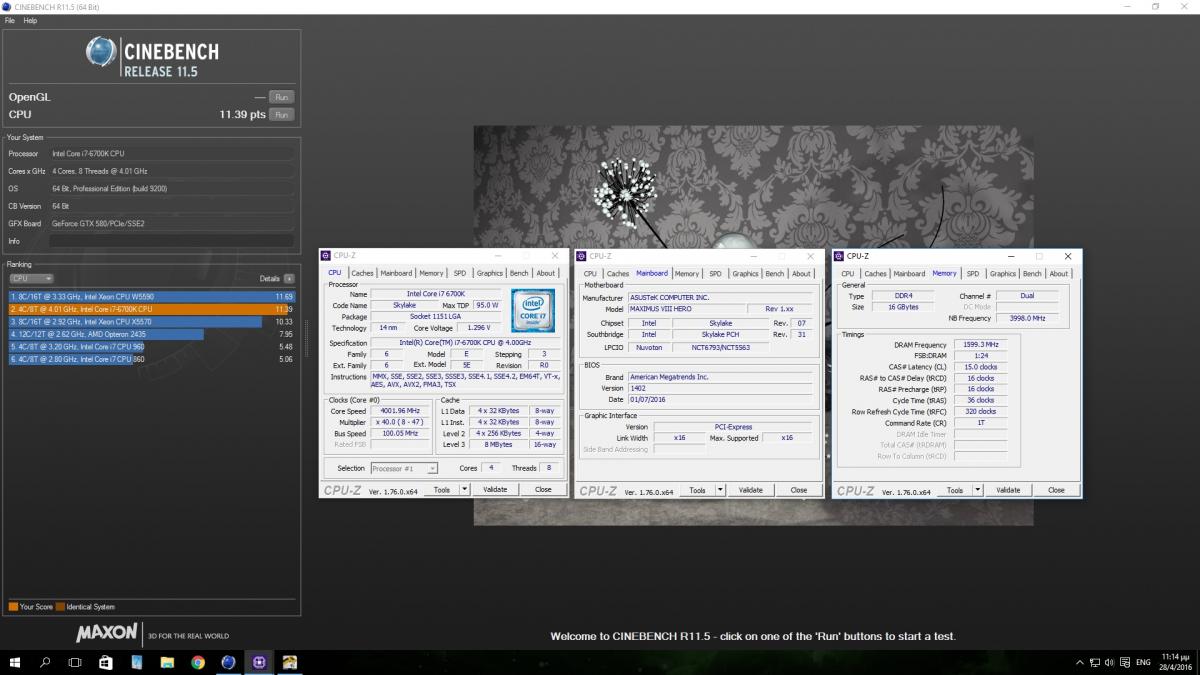Viewport: 1200px width, 675px height.
Task: Expand Tools arrow in CPU-Z Mainboard window
Action: point(721,490)
